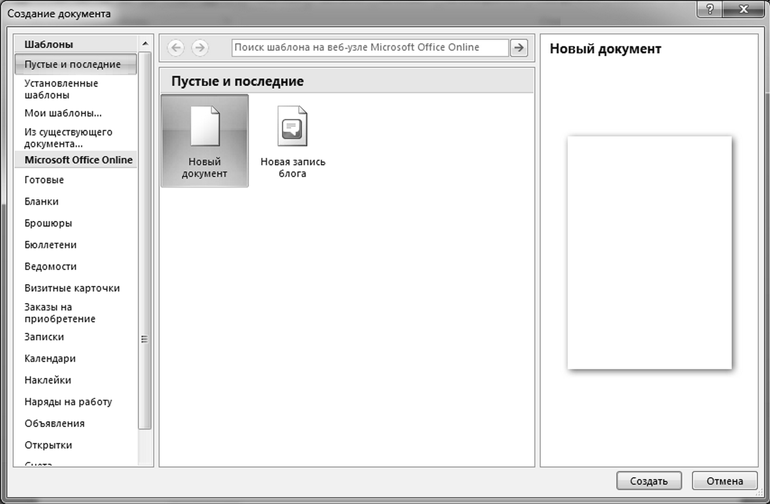
Task: Choose Из существующего документа... option
Action: [68, 137]
